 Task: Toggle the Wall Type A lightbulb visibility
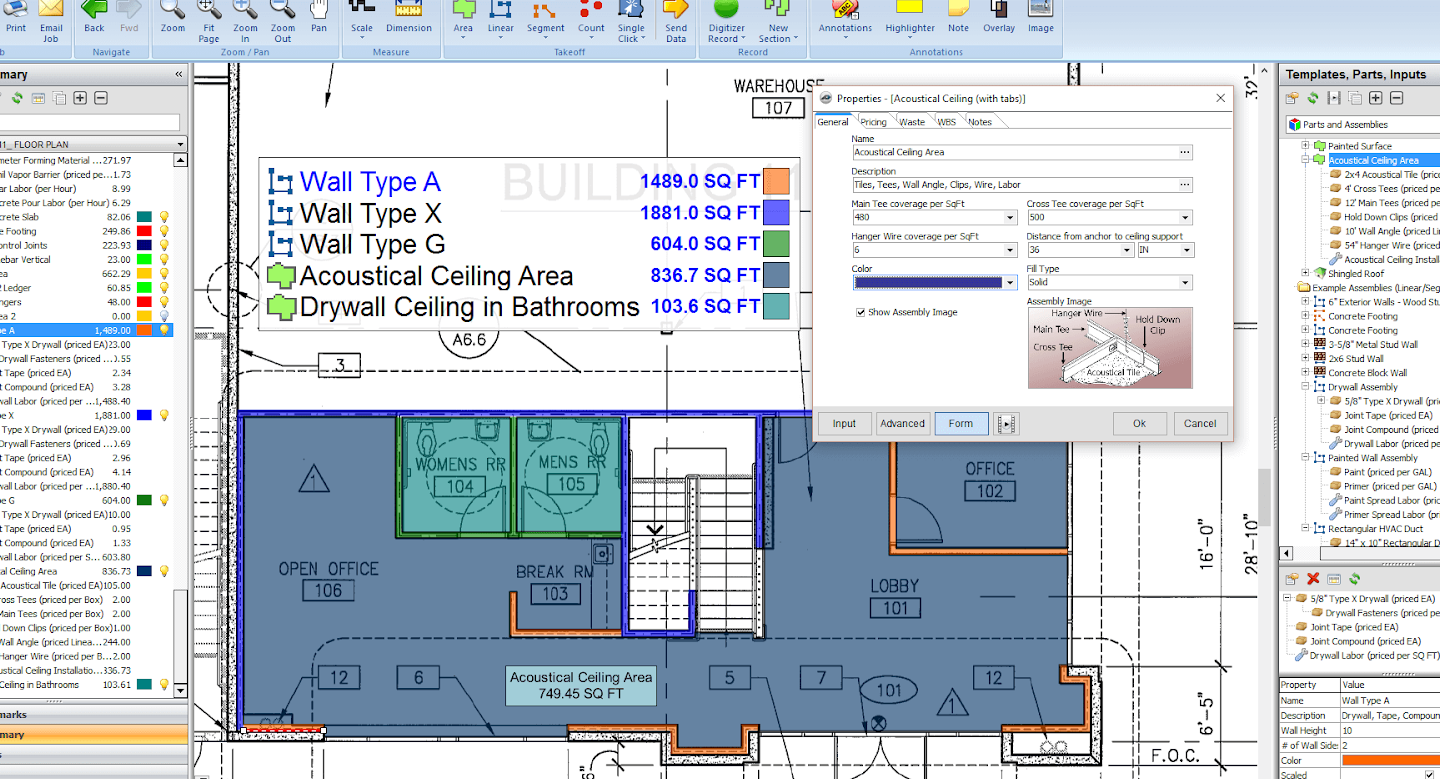point(165,330)
